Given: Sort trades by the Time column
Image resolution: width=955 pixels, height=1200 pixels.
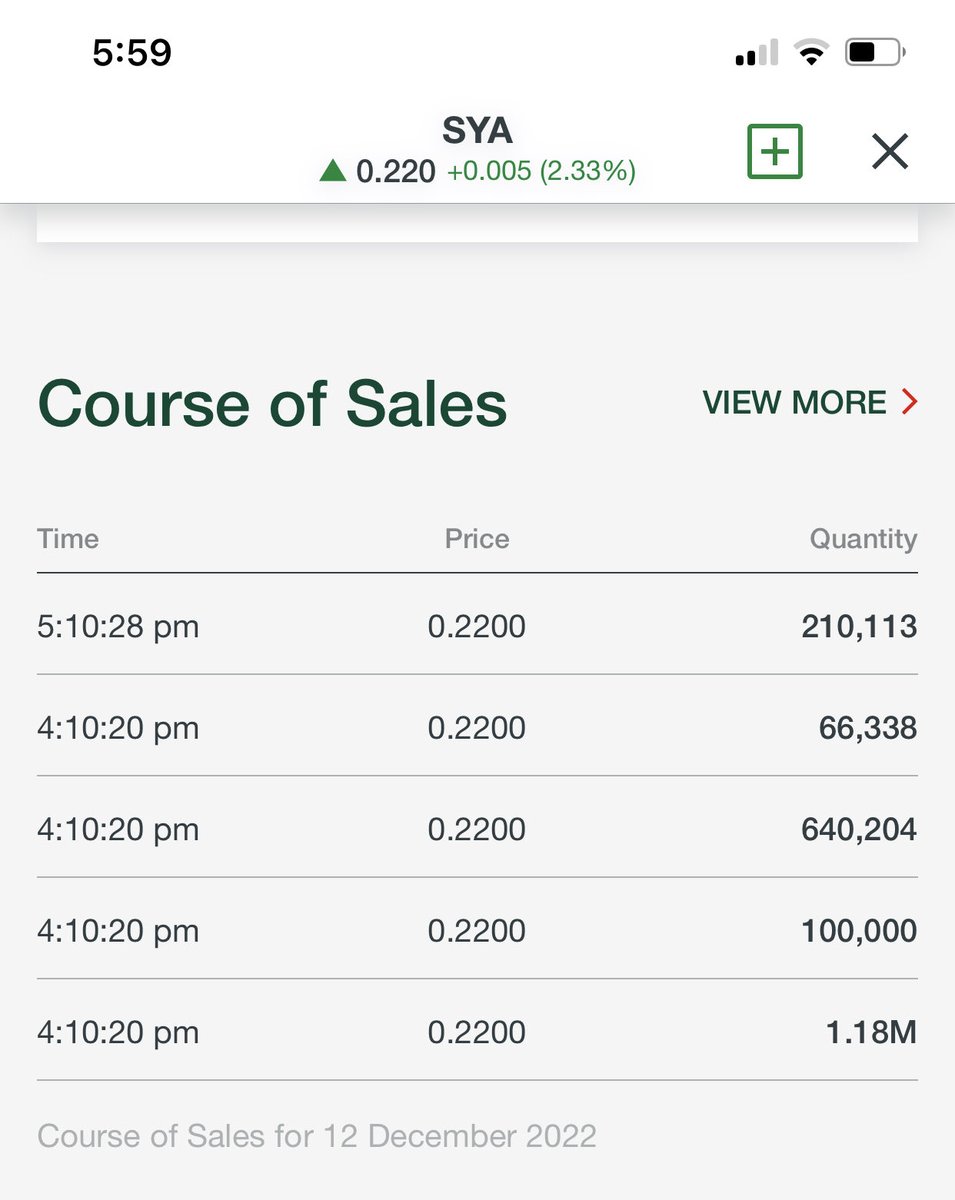Looking at the screenshot, I should [x=67, y=539].
